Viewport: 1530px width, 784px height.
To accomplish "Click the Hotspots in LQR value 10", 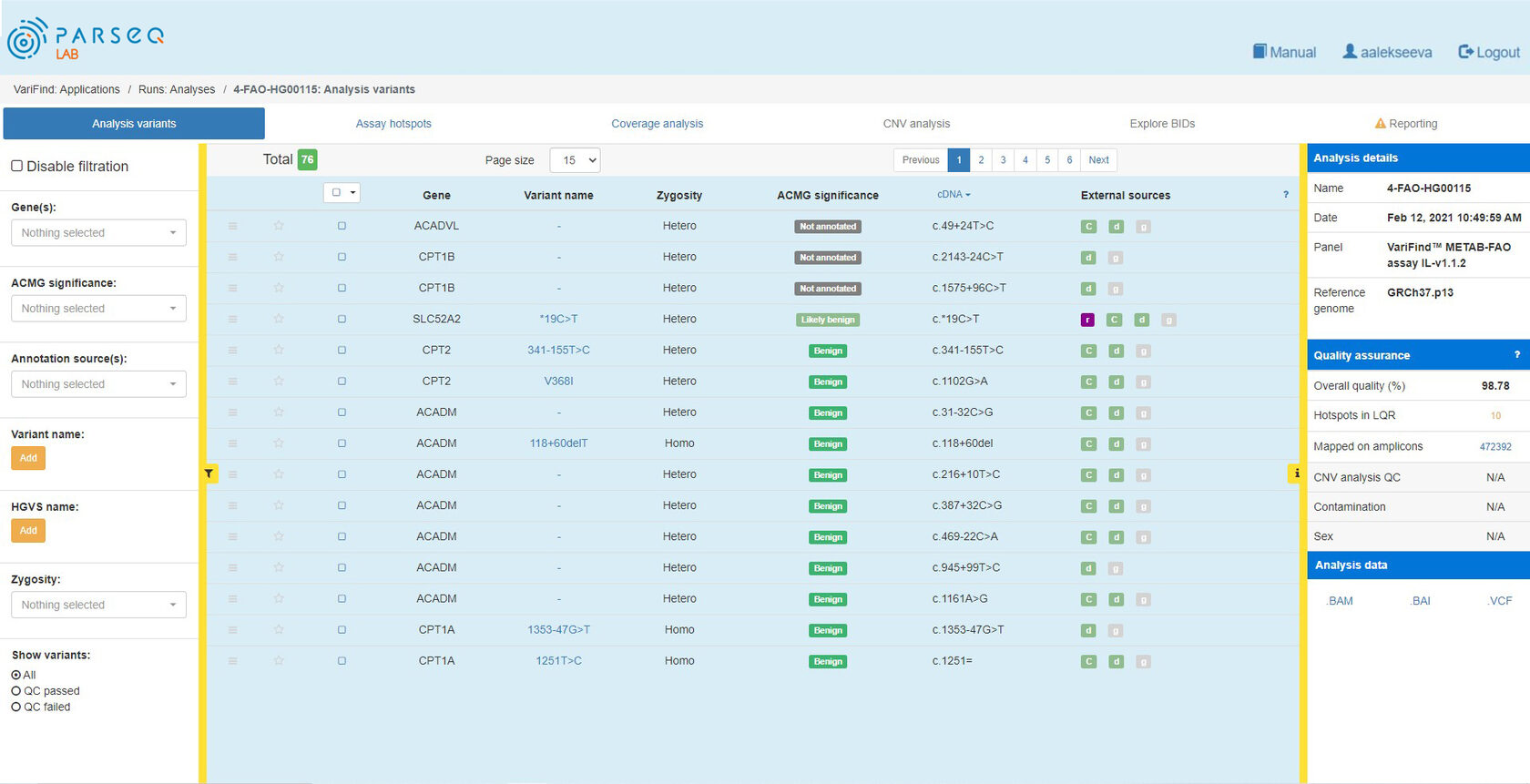I will [x=1495, y=416].
